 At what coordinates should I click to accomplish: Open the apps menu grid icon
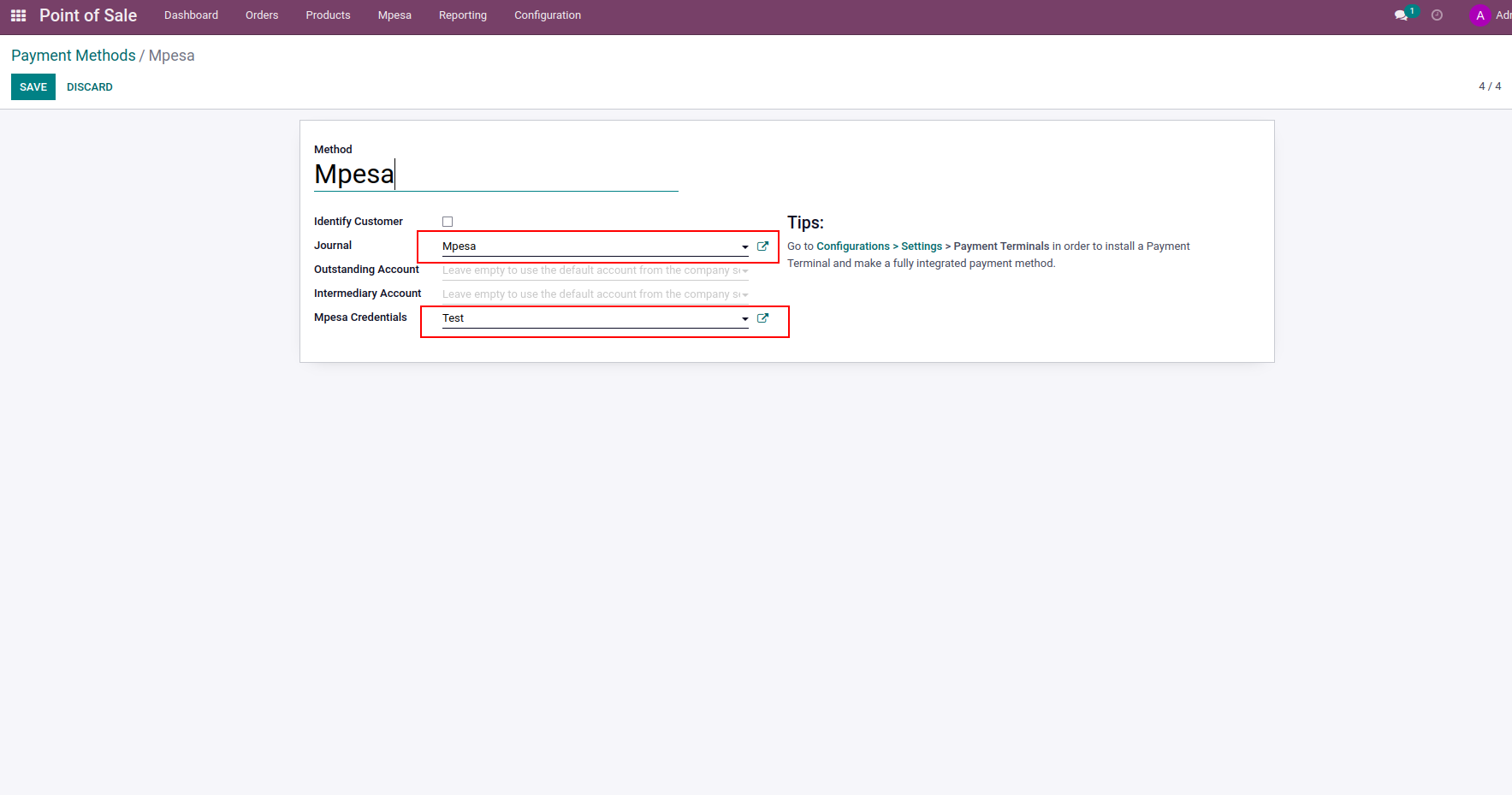(x=18, y=15)
